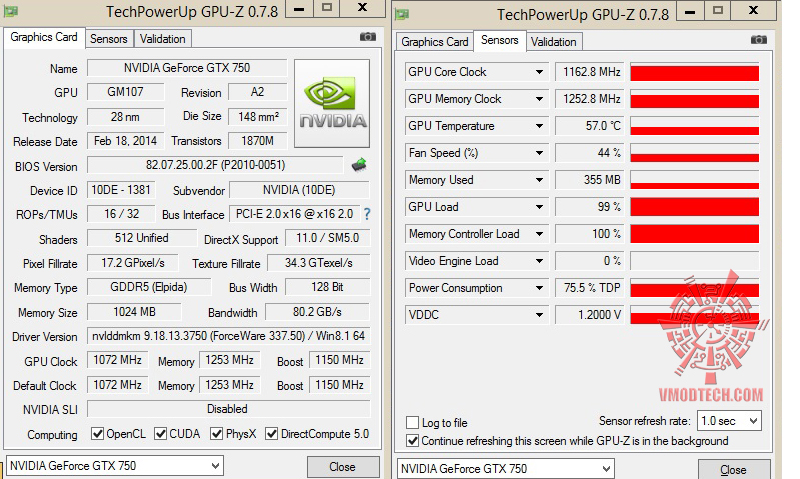Toggle the PhysX checkbox

click(x=217, y=434)
